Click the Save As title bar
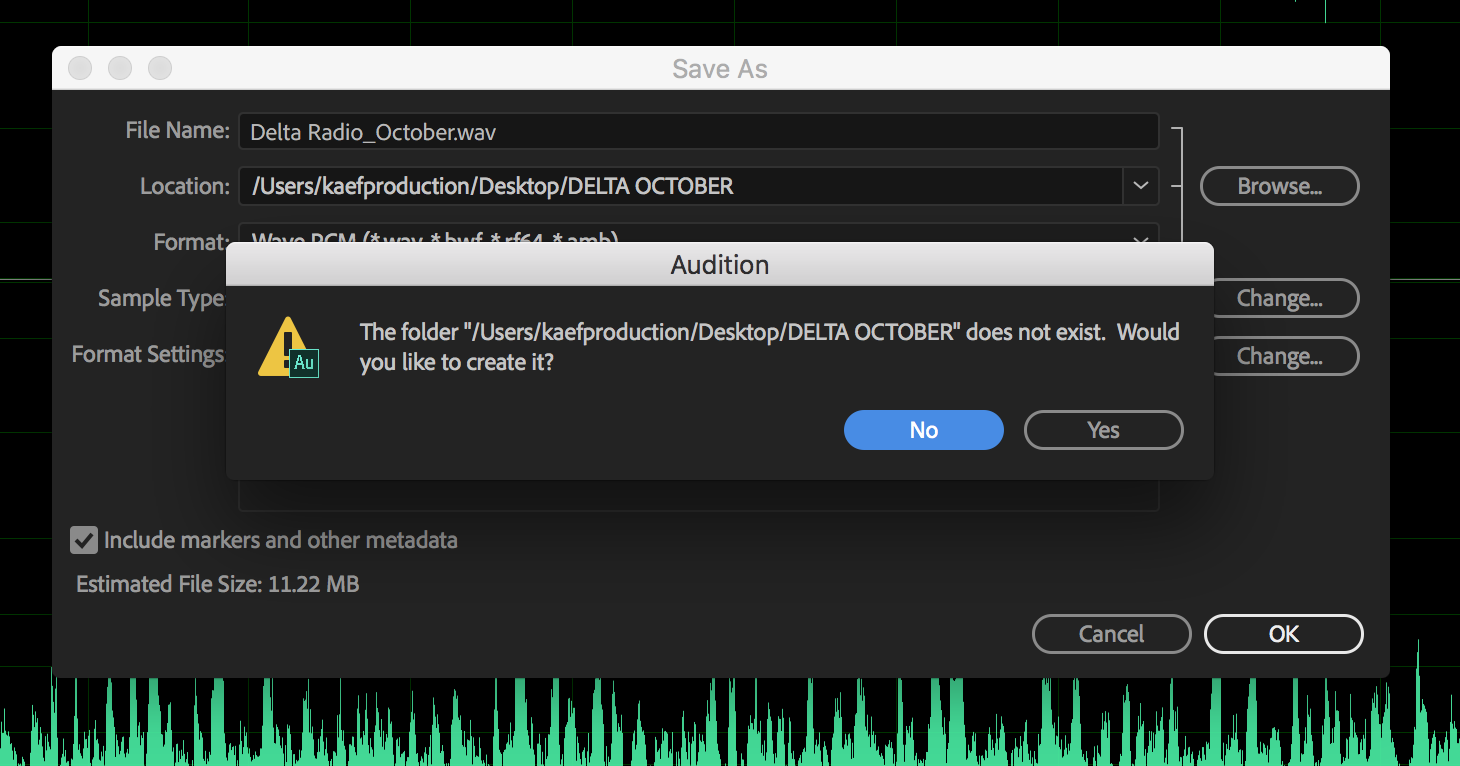The image size is (1460, 766). click(x=720, y=68)
